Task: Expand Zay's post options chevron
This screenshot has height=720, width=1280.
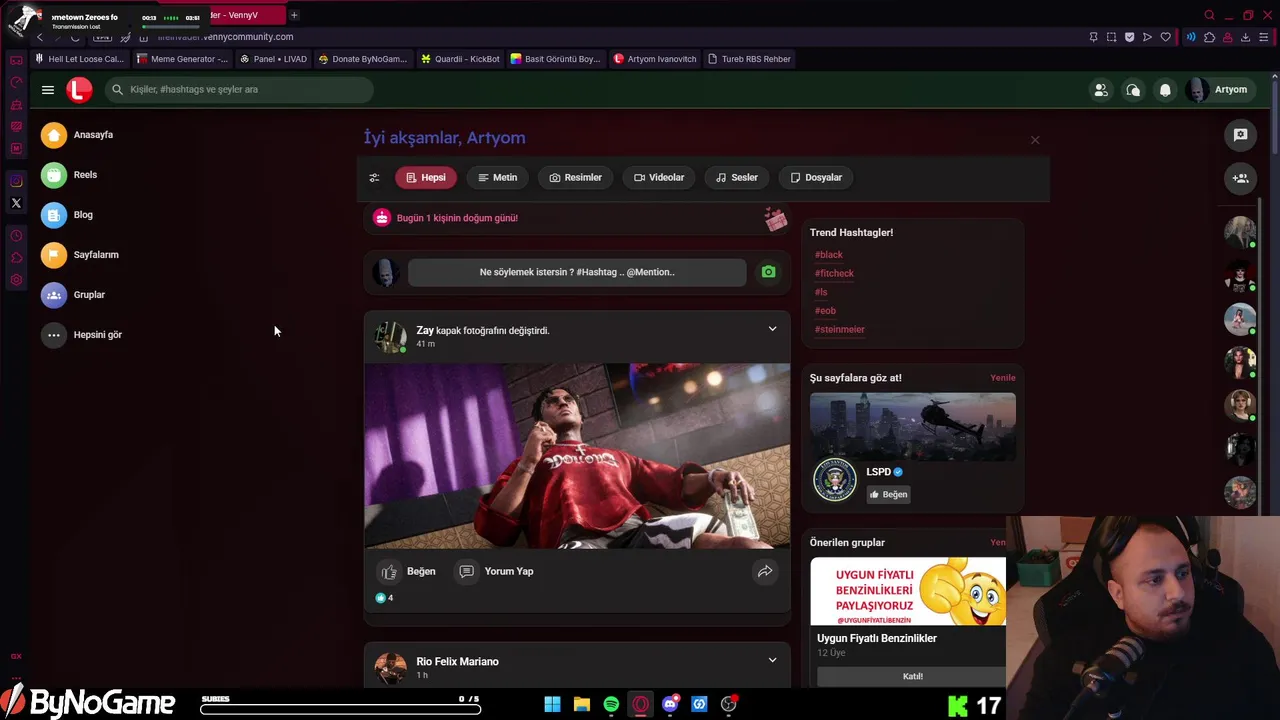Action: 772,329
